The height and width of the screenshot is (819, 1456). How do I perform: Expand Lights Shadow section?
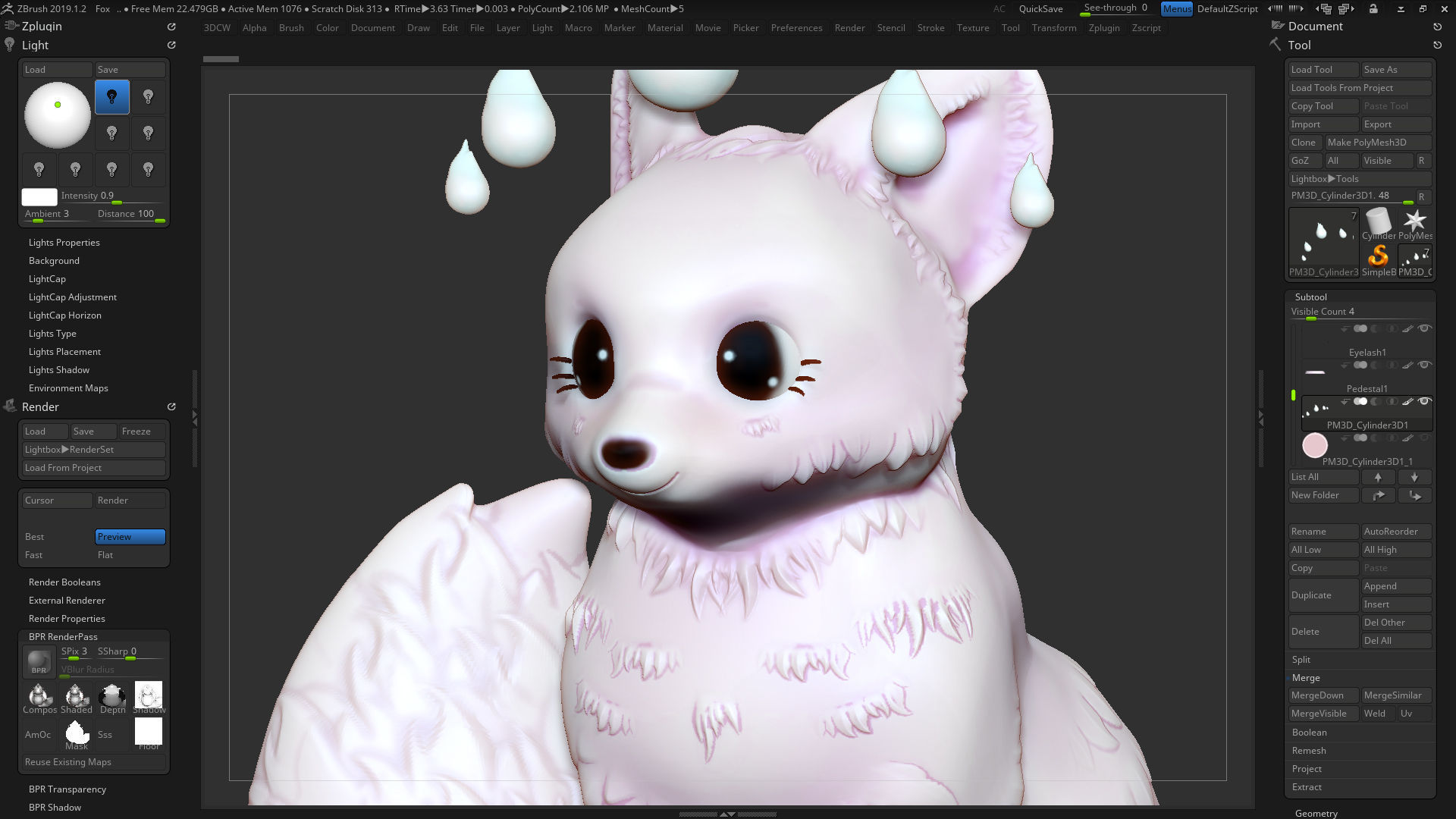(59, 370)
